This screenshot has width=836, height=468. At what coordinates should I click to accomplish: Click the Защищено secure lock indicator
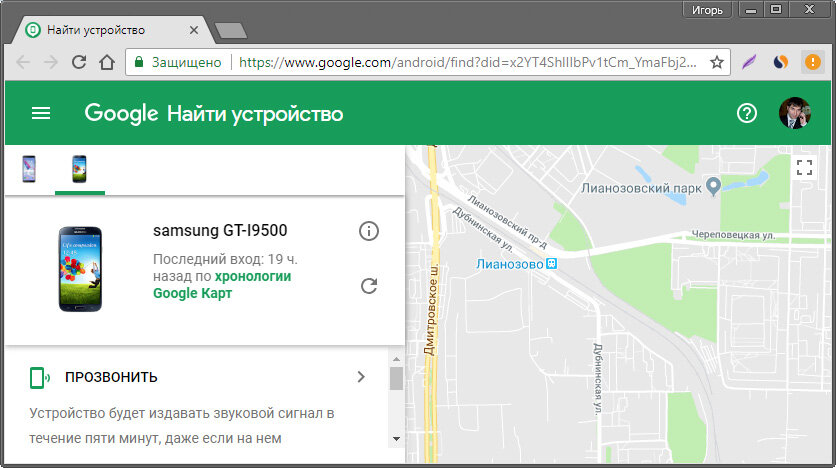click(178, 62)
